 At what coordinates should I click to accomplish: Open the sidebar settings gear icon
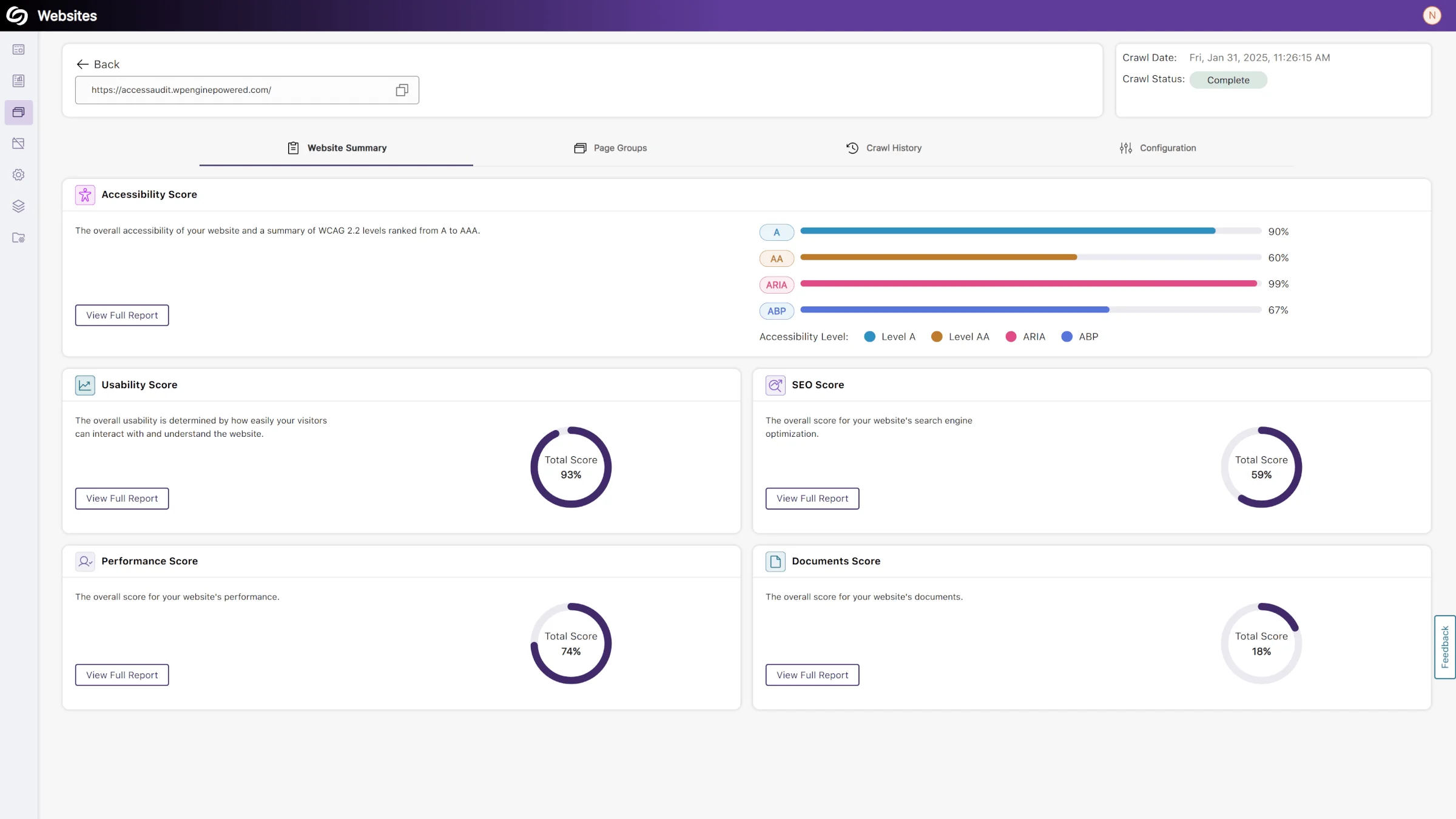pyautogui.click(x=19, y=175)
